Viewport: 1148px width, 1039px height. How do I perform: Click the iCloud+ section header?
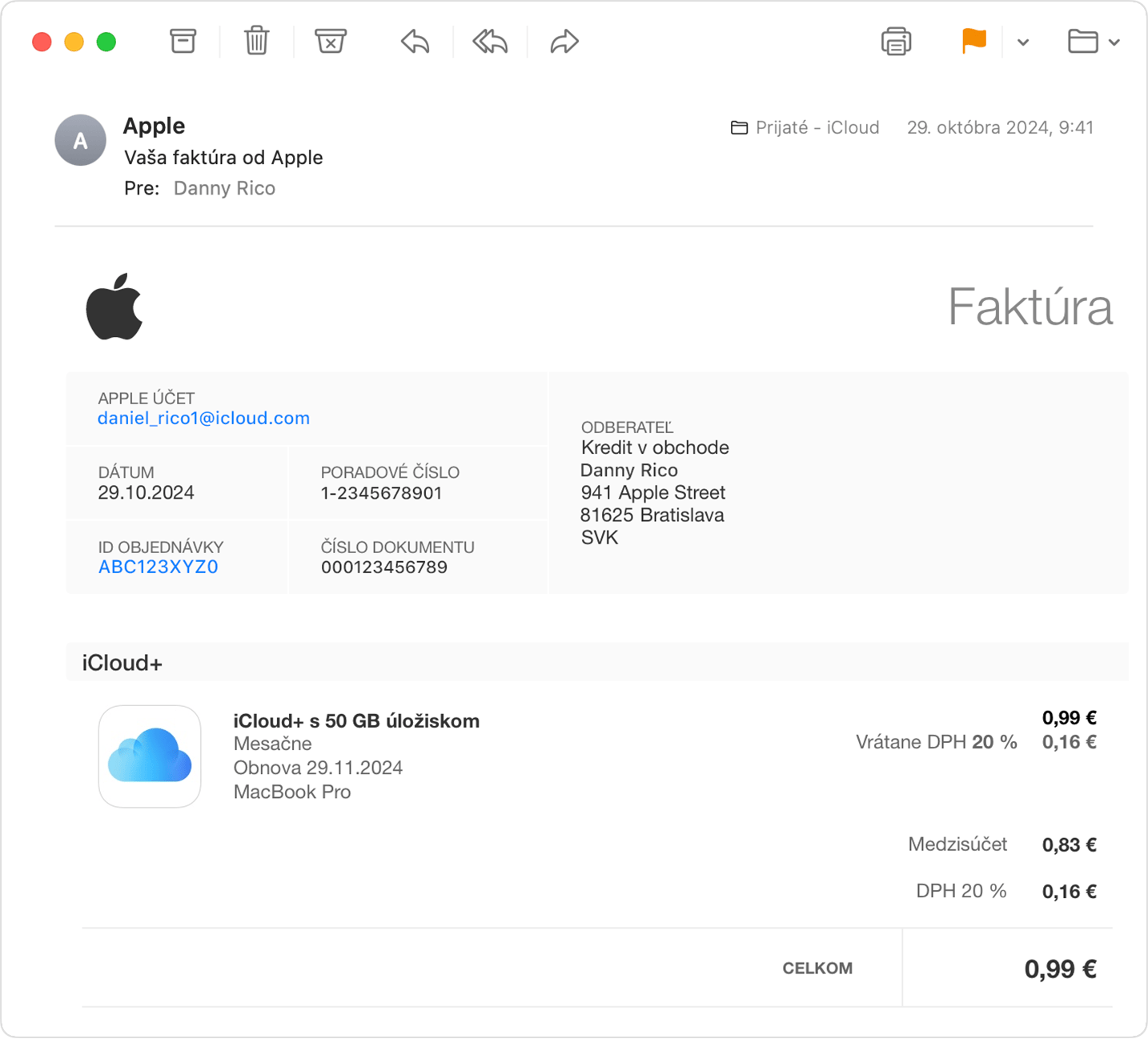[597, 662]
